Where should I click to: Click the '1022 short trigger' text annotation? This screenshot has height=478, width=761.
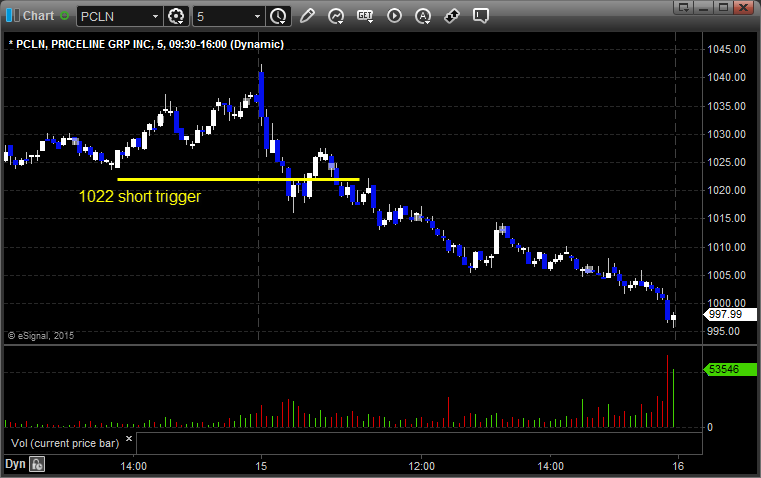[140, 197]
